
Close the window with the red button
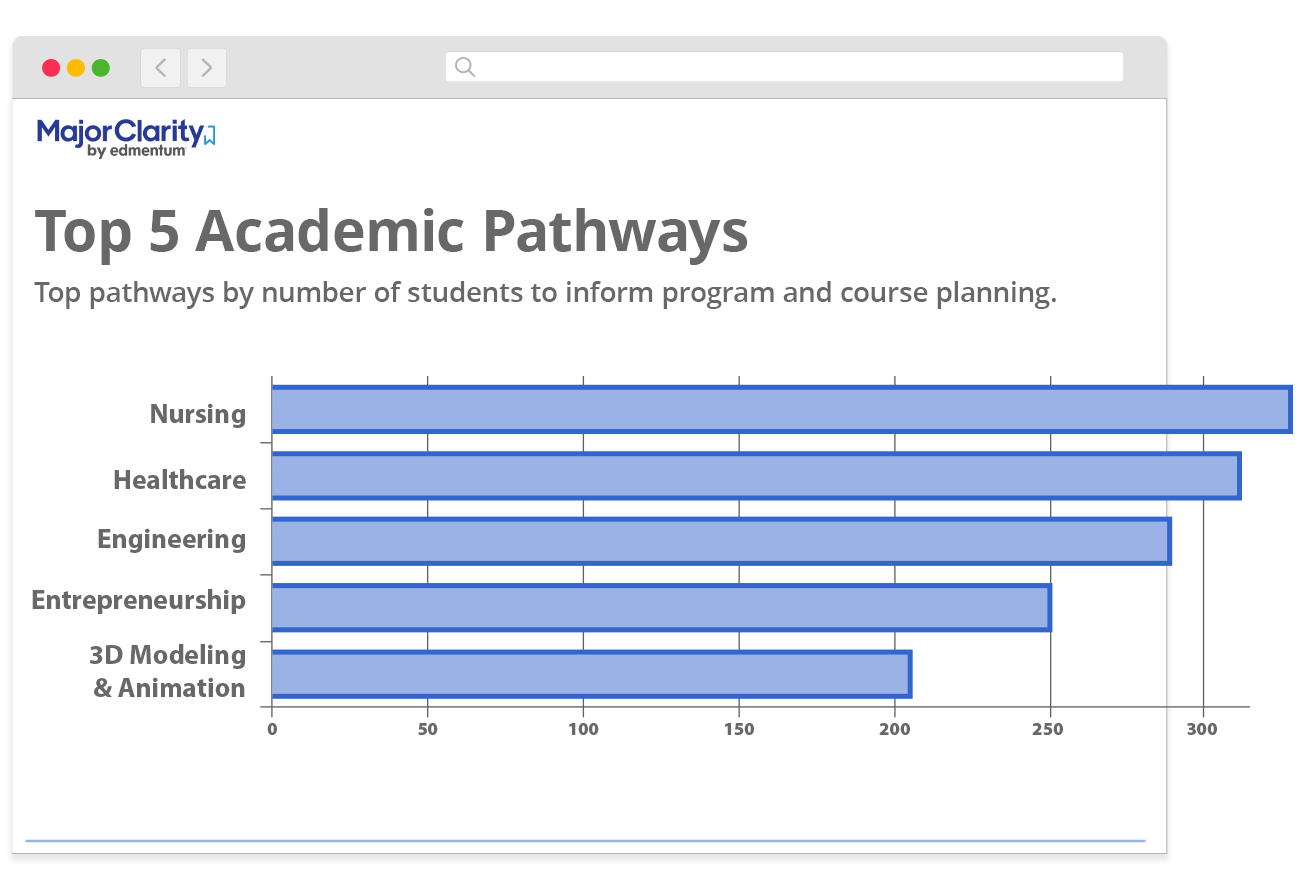[51, 68]
